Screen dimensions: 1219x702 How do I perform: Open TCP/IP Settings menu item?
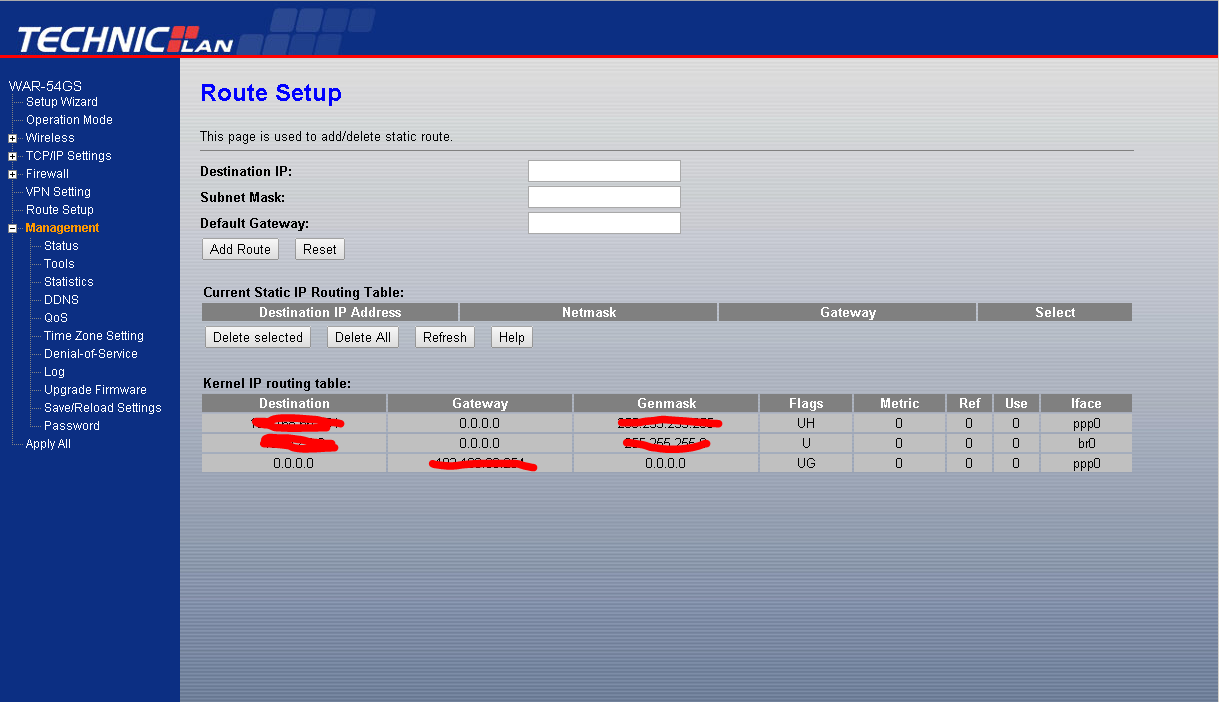point(69,156)
